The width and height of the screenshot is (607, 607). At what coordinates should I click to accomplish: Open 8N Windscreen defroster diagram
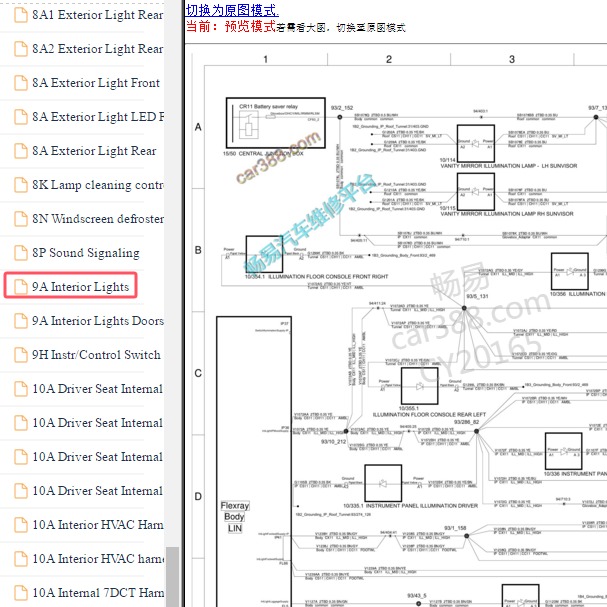click(98, 219)
